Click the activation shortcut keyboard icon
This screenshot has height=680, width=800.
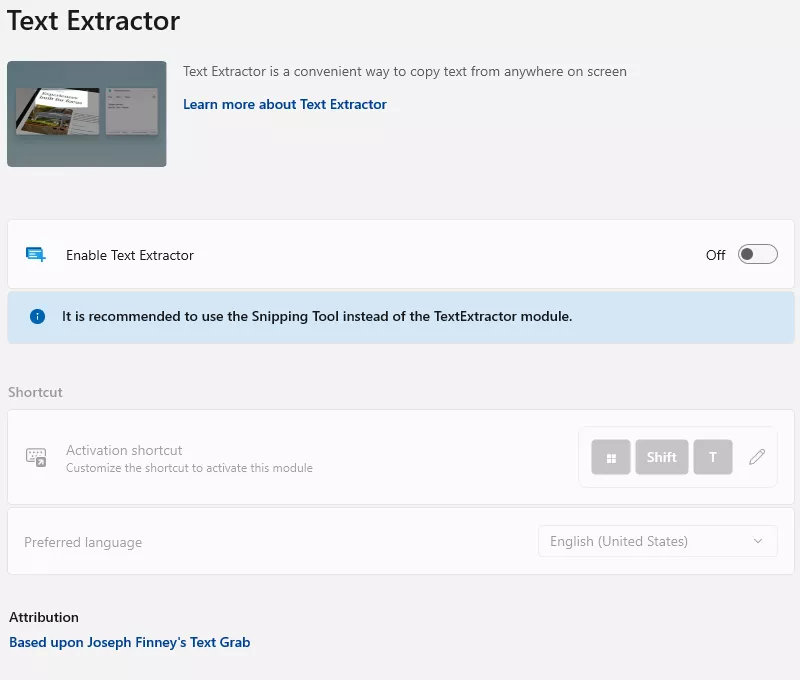(x=36, y=457)
